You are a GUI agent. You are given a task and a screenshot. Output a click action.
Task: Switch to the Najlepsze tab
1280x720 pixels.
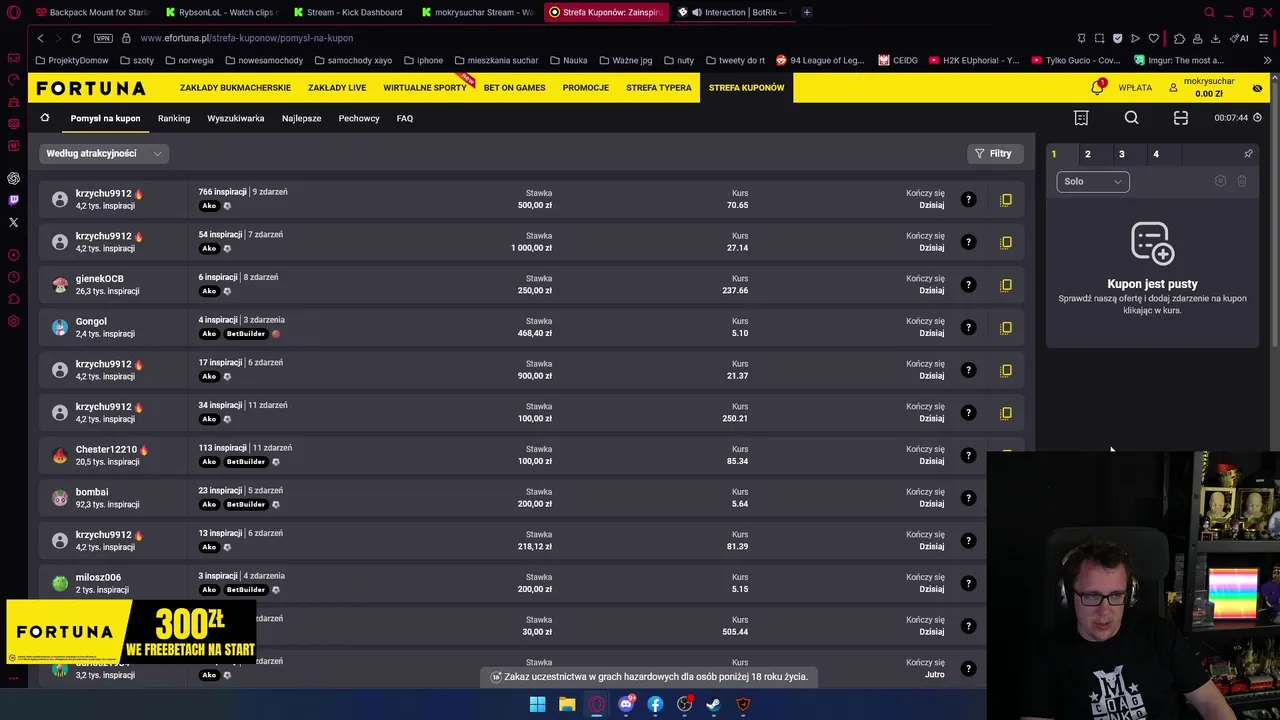[x=302, y=118]
